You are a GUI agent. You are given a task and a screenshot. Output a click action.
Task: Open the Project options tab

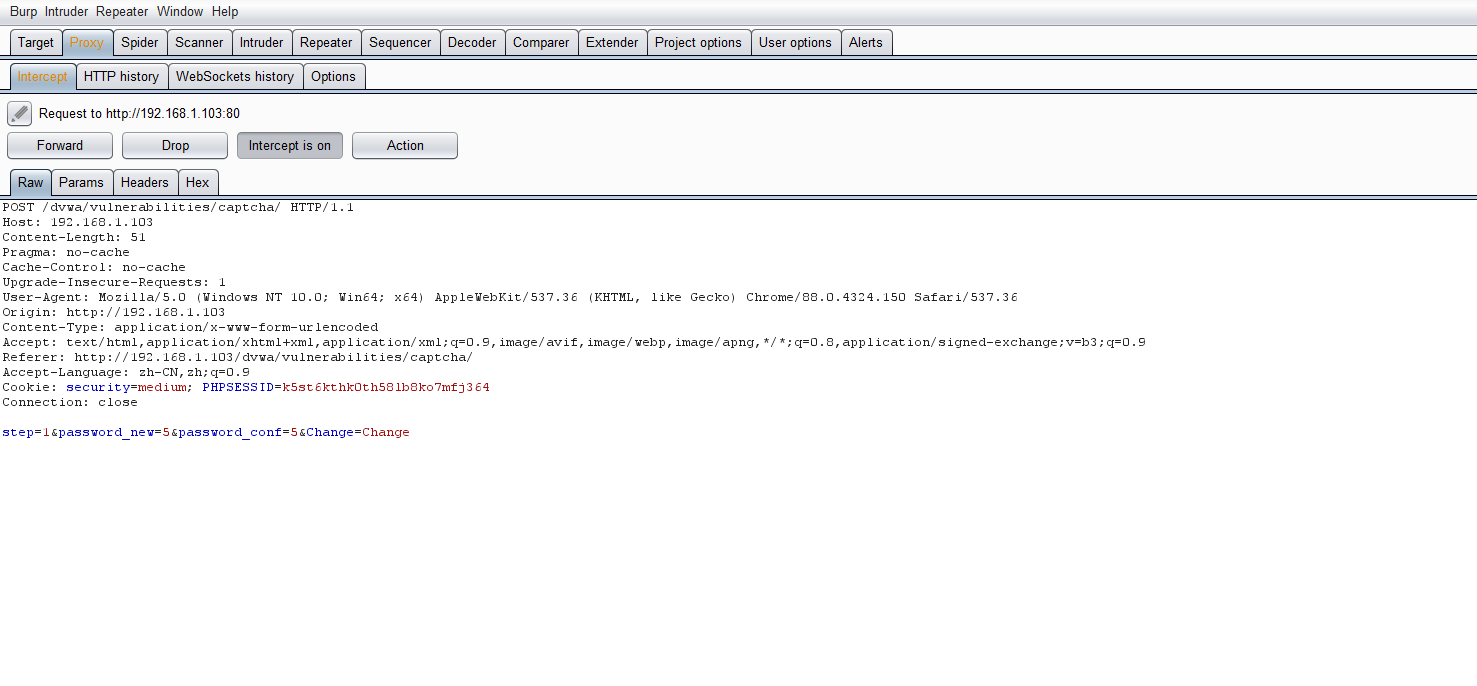coord(698,42)
